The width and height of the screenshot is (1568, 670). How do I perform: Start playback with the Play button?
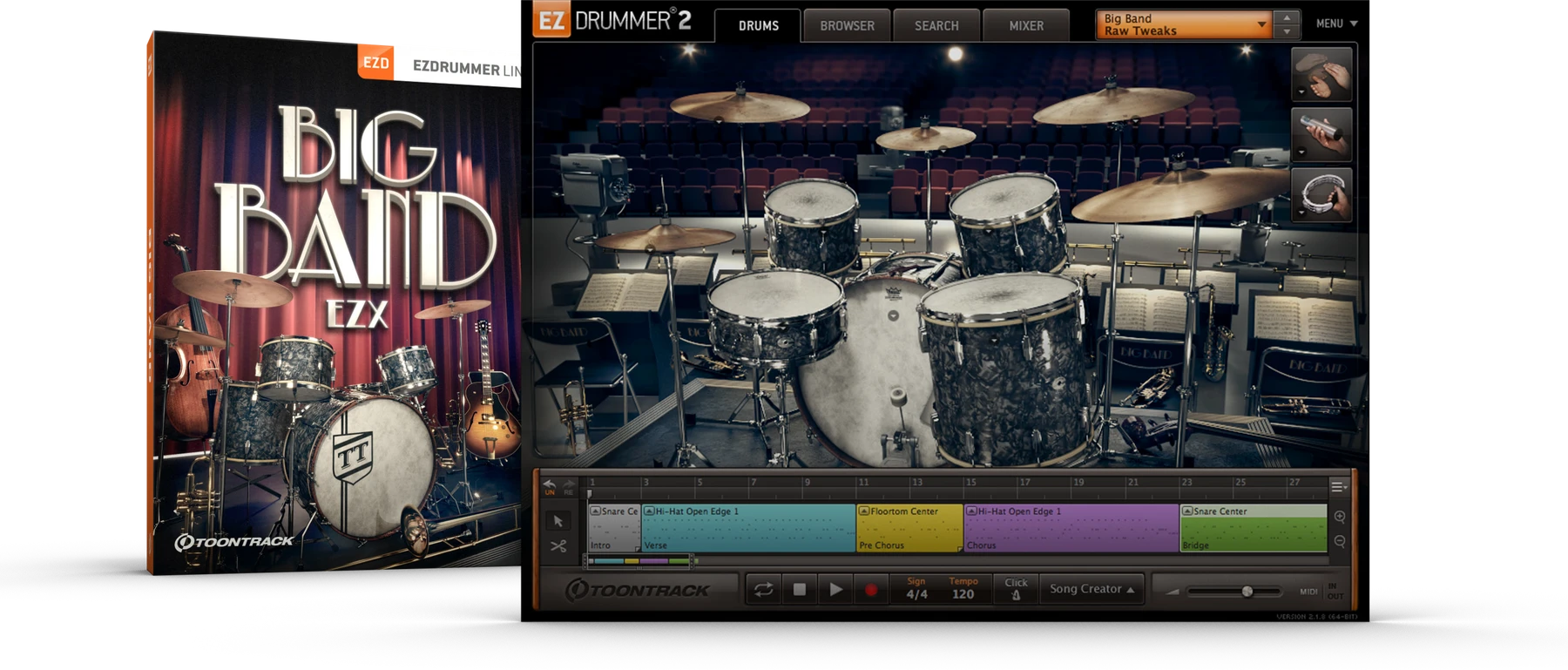[x=835, y=590]
